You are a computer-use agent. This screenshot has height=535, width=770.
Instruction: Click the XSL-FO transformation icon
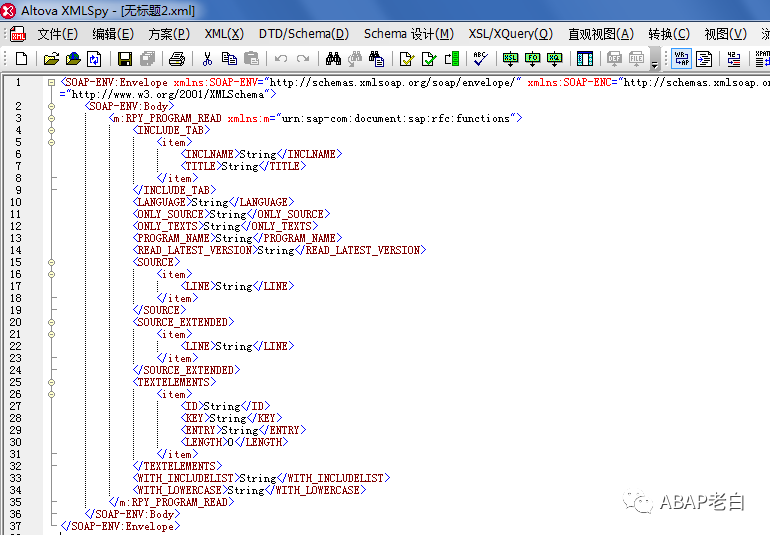tap(532, 59)
